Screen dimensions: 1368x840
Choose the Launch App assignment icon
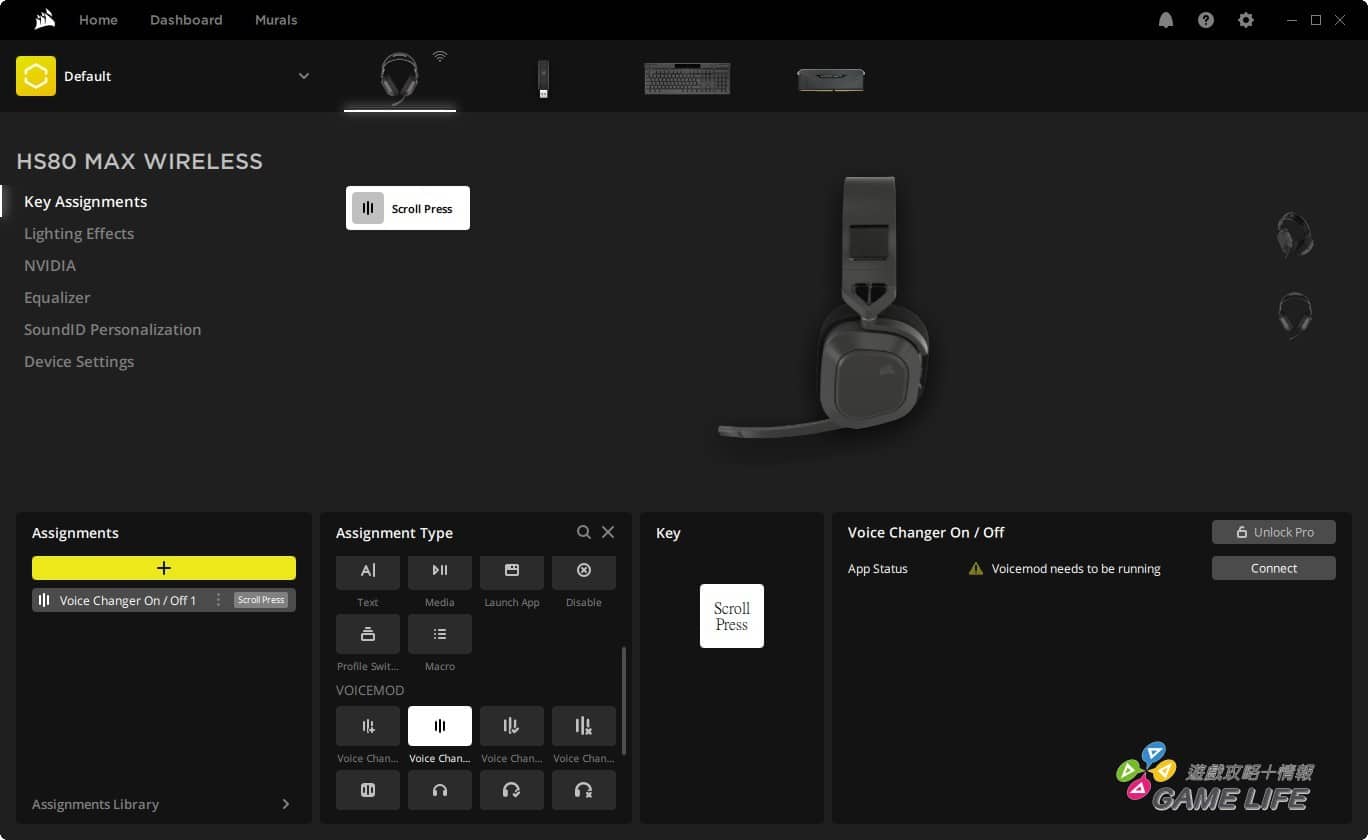click(512, 571)
